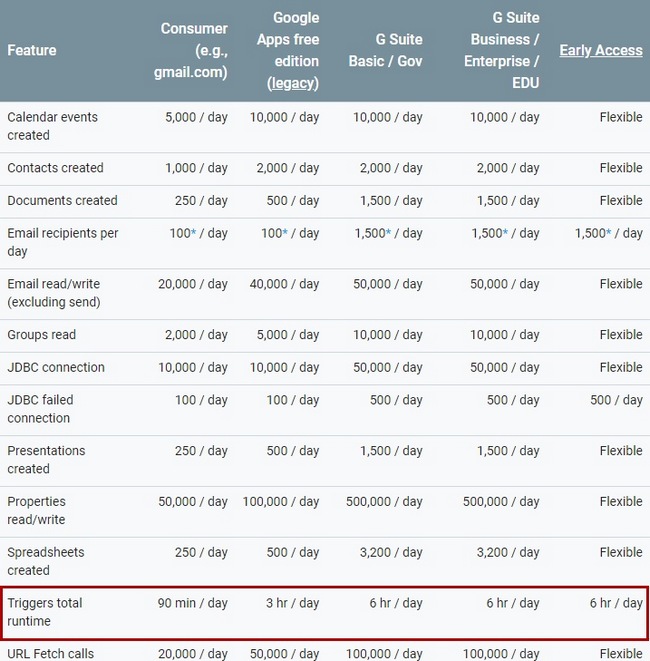Click the JDBC failed connection row label
The width and height of the screenshot is (650, 661).
click(40, 409)
